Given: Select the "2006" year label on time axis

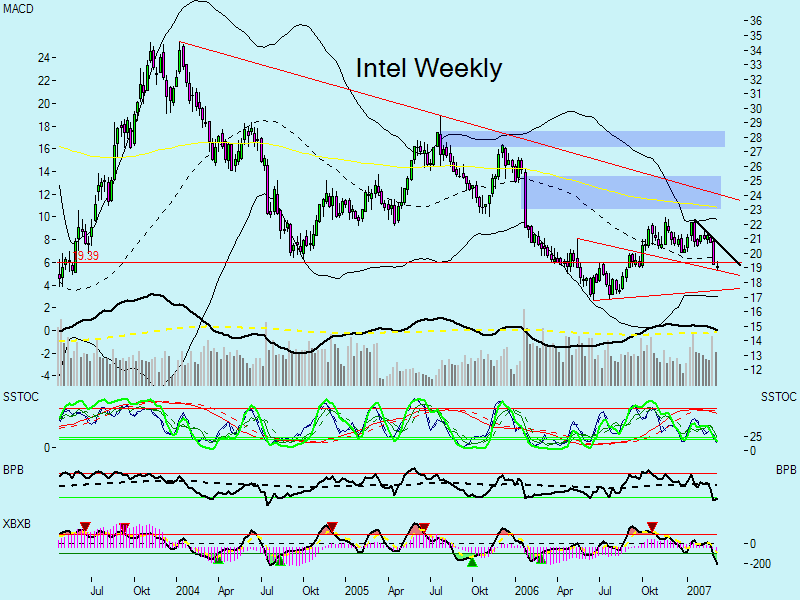Looking at the screenshot, I should (x=527, y=590).
